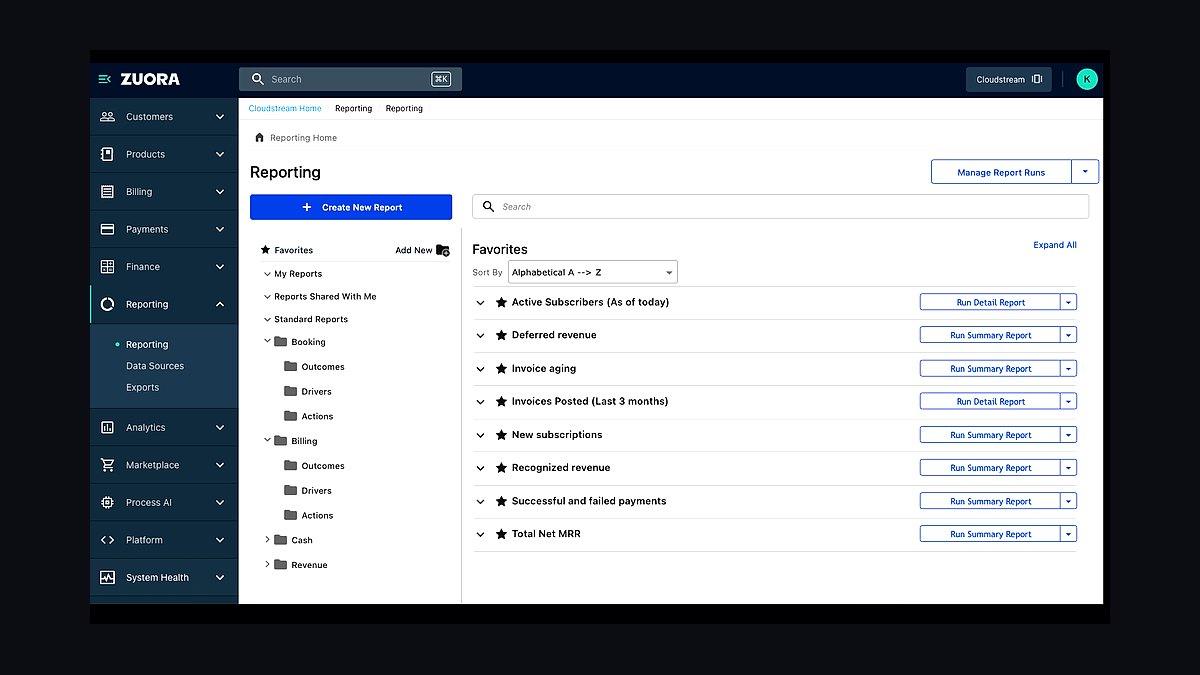Click the Expand All link
The image size is (1200, 675).
click(x=1055, y=245)
